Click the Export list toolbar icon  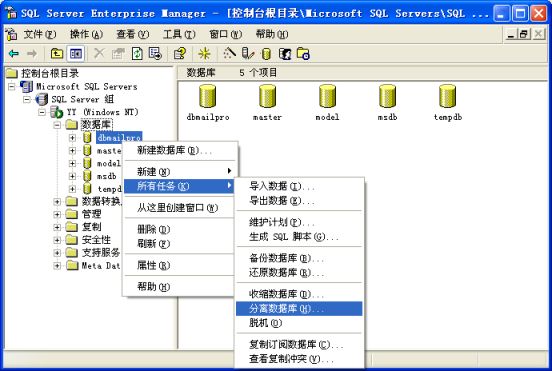155,54
